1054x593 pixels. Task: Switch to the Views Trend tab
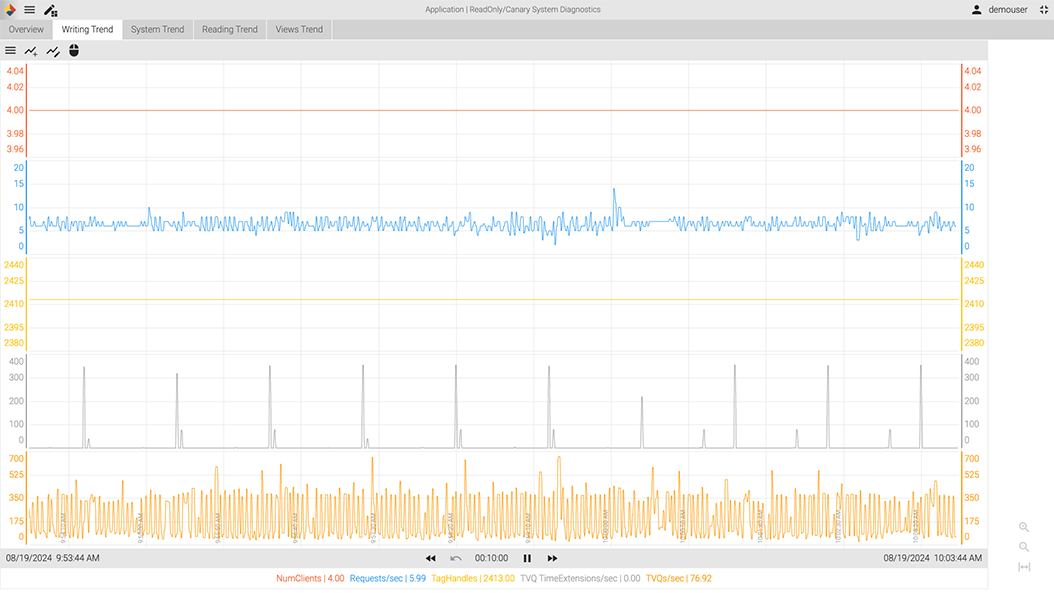299,30
